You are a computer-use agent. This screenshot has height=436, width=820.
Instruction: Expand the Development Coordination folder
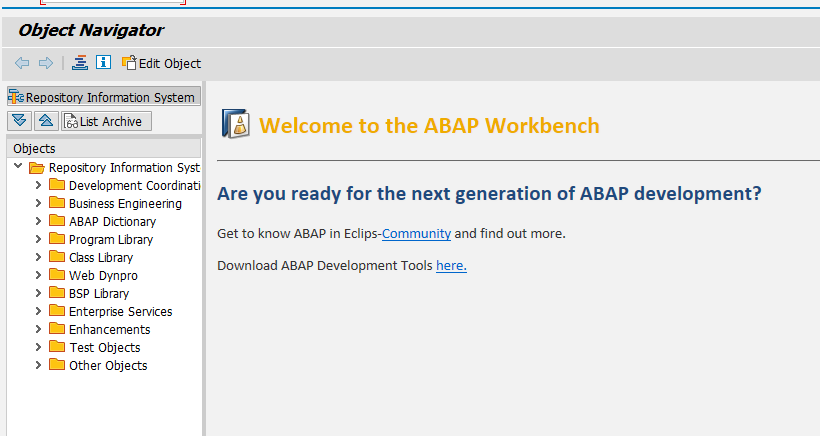tap(38, 185)
